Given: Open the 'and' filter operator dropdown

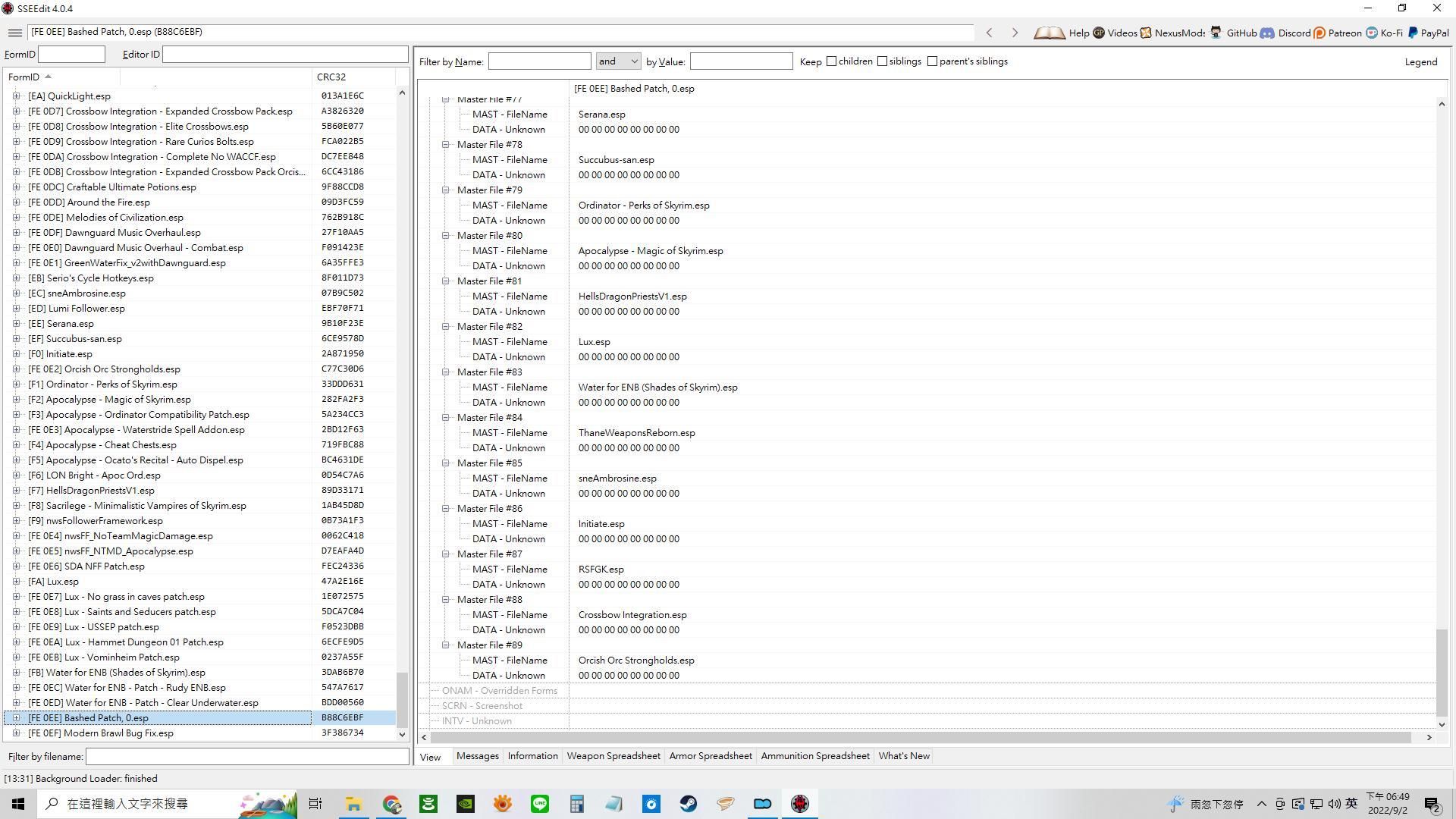Looking at the screenshot, I should click(618, 61).
